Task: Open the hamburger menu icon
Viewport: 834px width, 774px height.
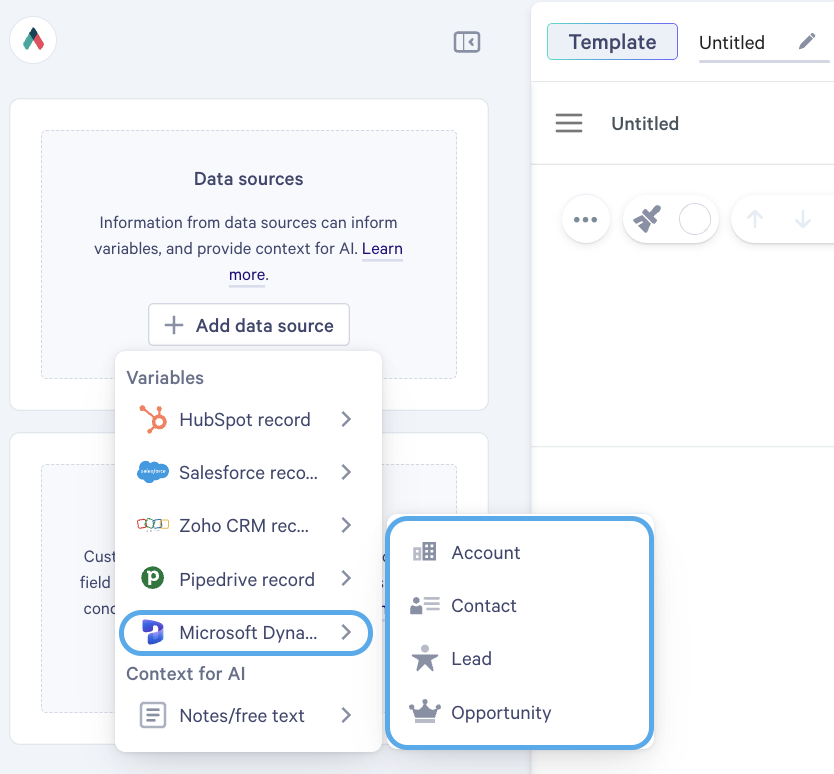Action: pyautogui.click(x=569, y=123)
